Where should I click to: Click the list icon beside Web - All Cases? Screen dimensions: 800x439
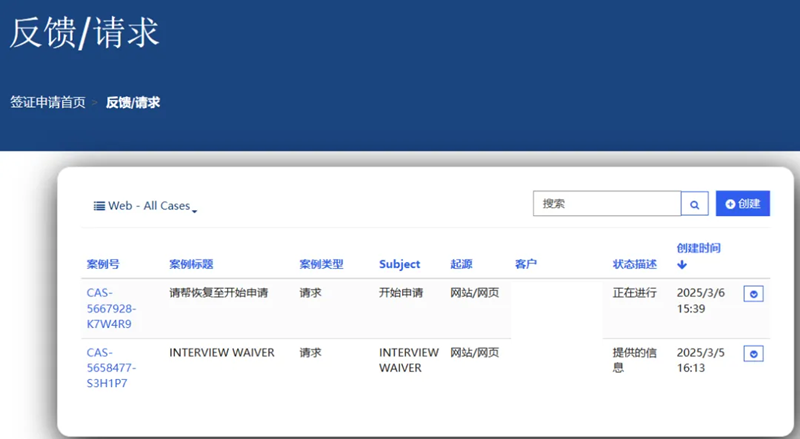click(x=99, y=206)
